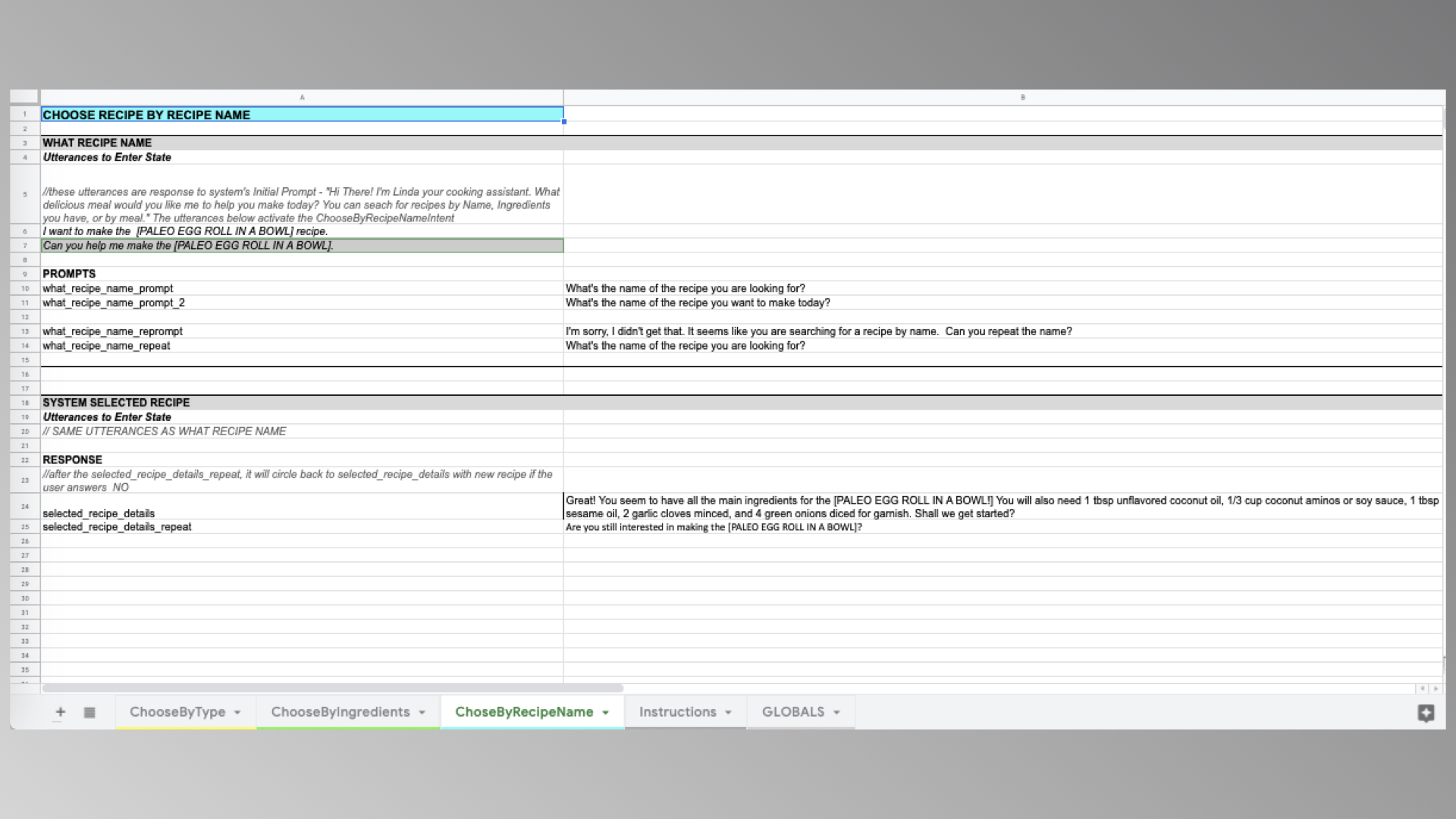1456x819 pixels.
Task: Open the Instructions sheet tab
Action: (677, 712)
